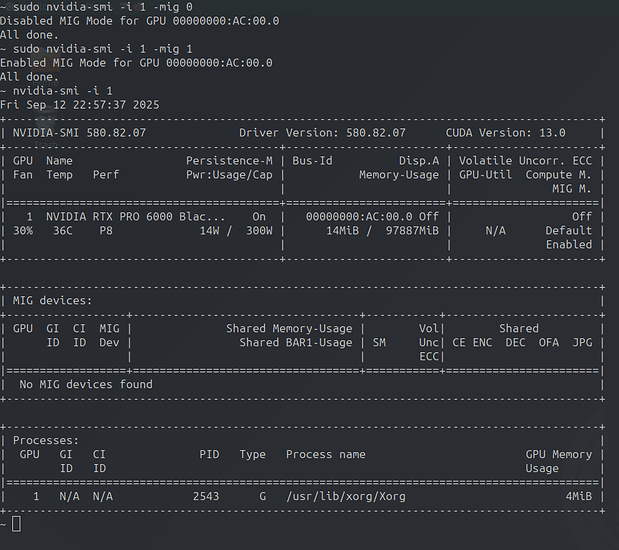Click the "sudo nvidia-smi -i 1 -mig 0" command
619x550 pixels.
coord(100,6)
